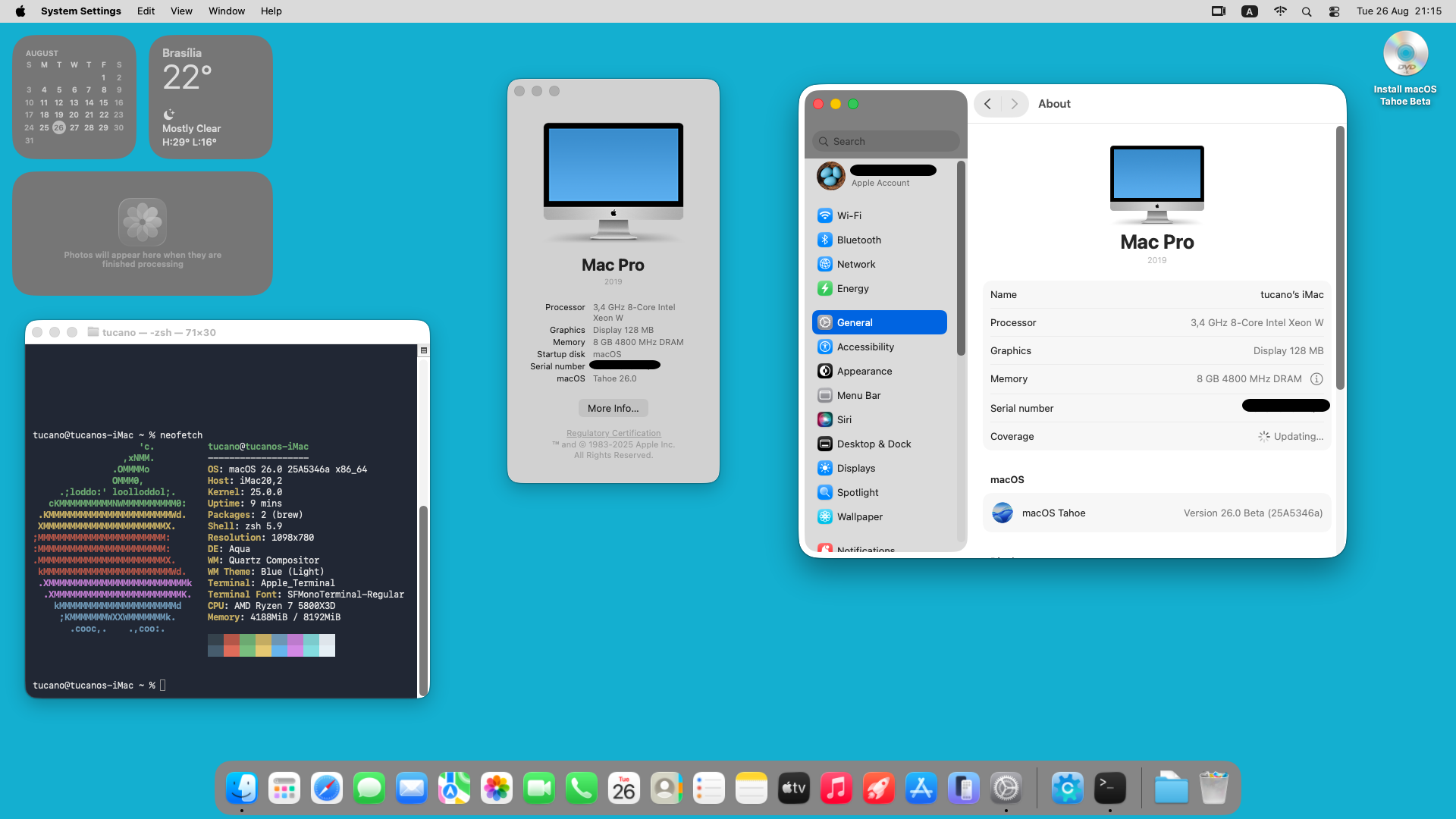The width and height of the screenshot is (1456, 819).
Task: Click the input source A indicator
Action: [x=1250, y=11]
